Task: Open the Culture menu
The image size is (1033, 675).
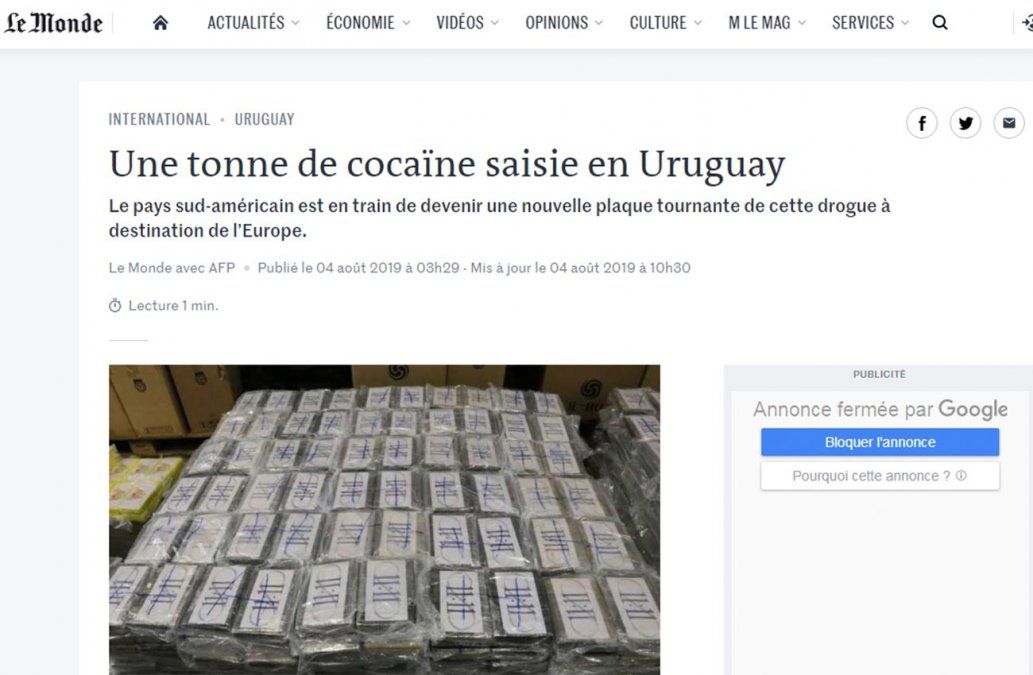Action: coord(665,23)
